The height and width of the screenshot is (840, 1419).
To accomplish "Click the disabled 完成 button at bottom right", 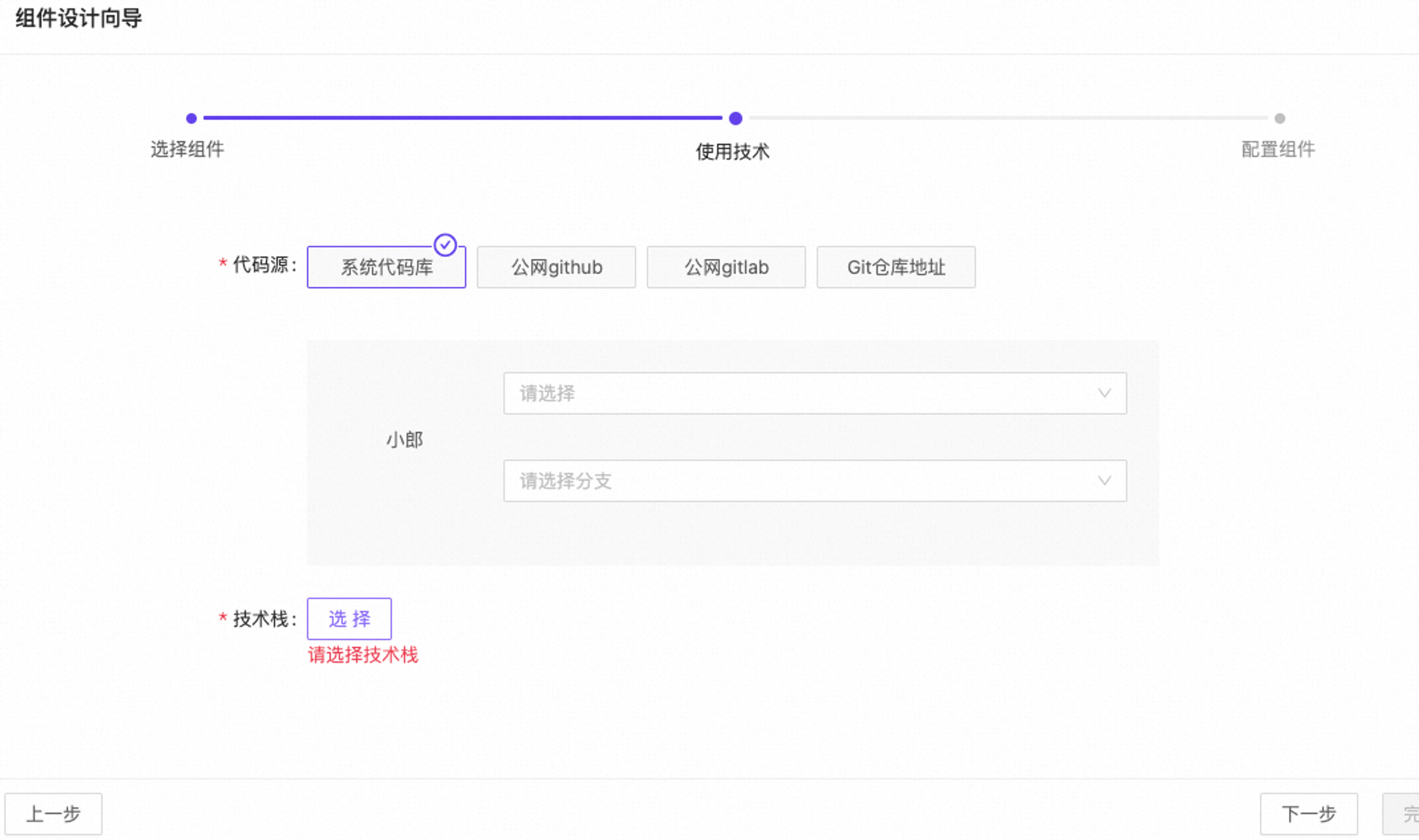I will click(1408, 813).
